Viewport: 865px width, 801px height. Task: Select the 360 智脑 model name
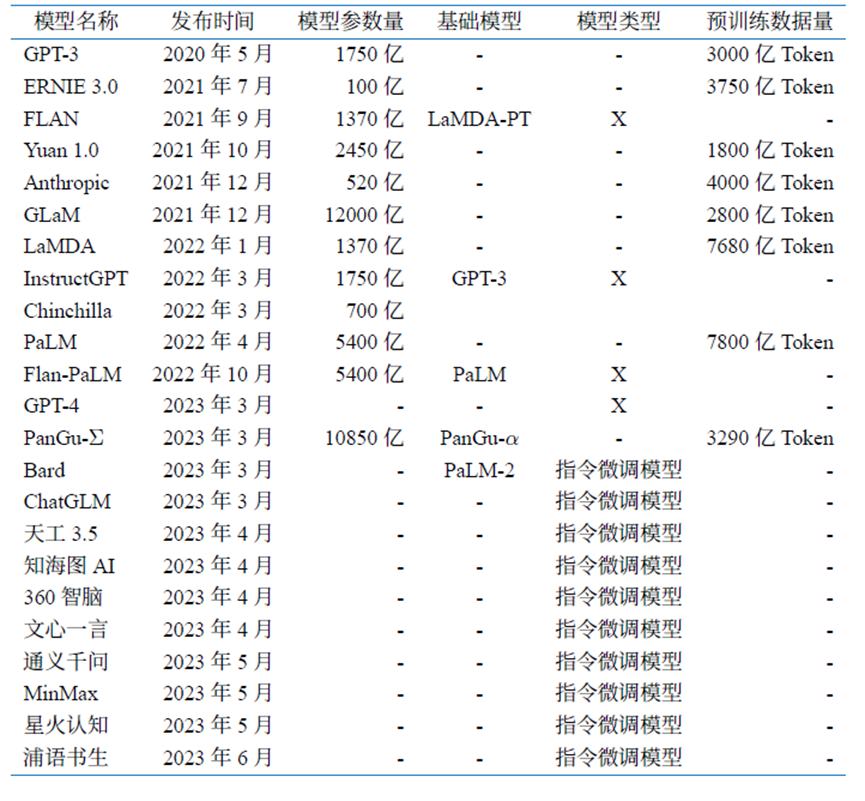click(x=63, y=597)
